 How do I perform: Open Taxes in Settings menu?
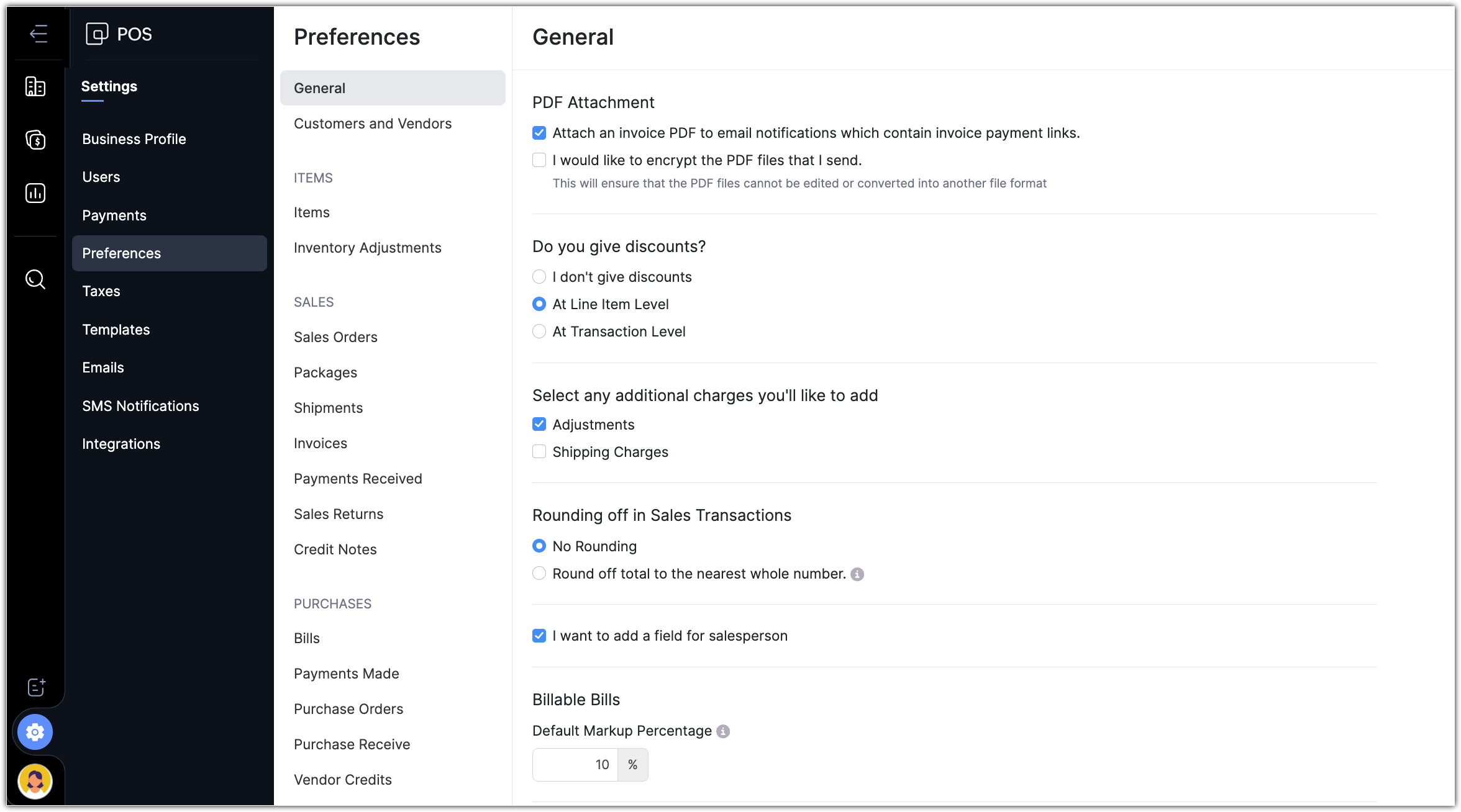pyautogui.click(x=101, y=291)
